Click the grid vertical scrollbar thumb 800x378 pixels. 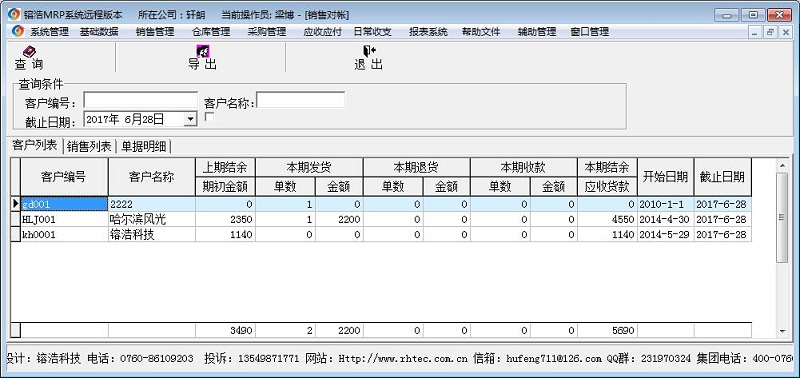782,217
